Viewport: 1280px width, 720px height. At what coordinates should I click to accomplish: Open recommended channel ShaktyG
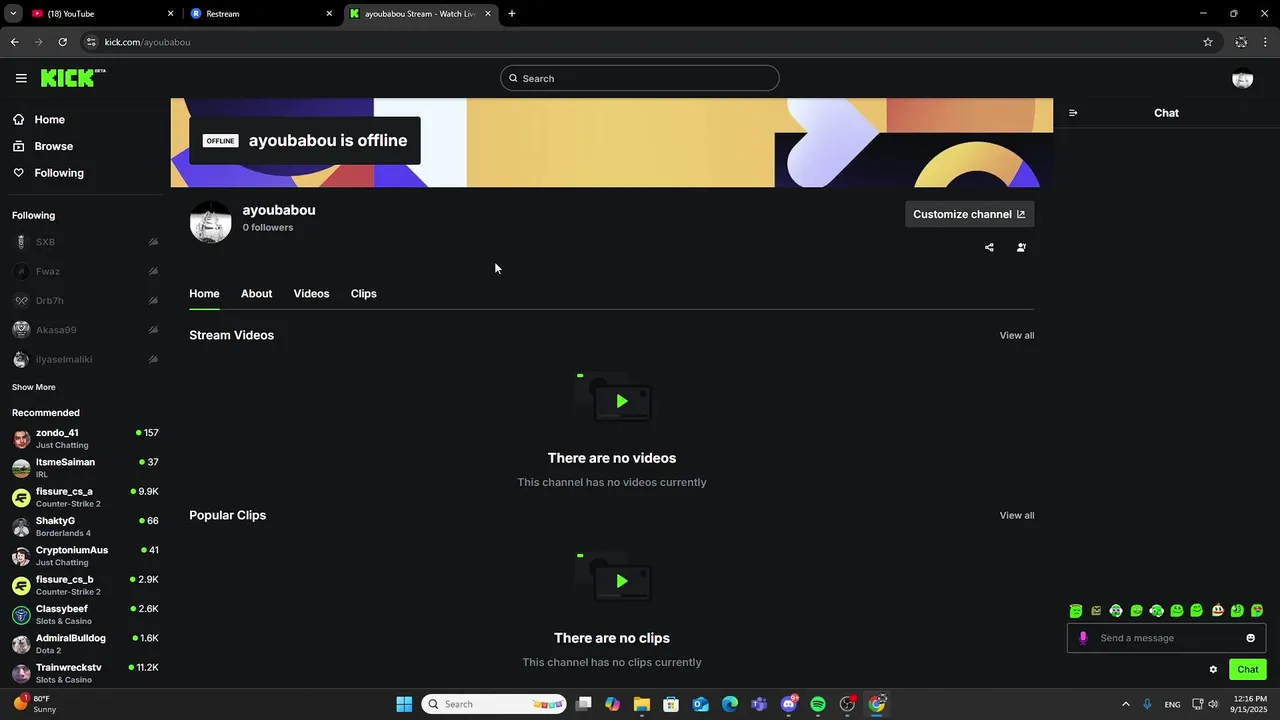coord(85,527)
